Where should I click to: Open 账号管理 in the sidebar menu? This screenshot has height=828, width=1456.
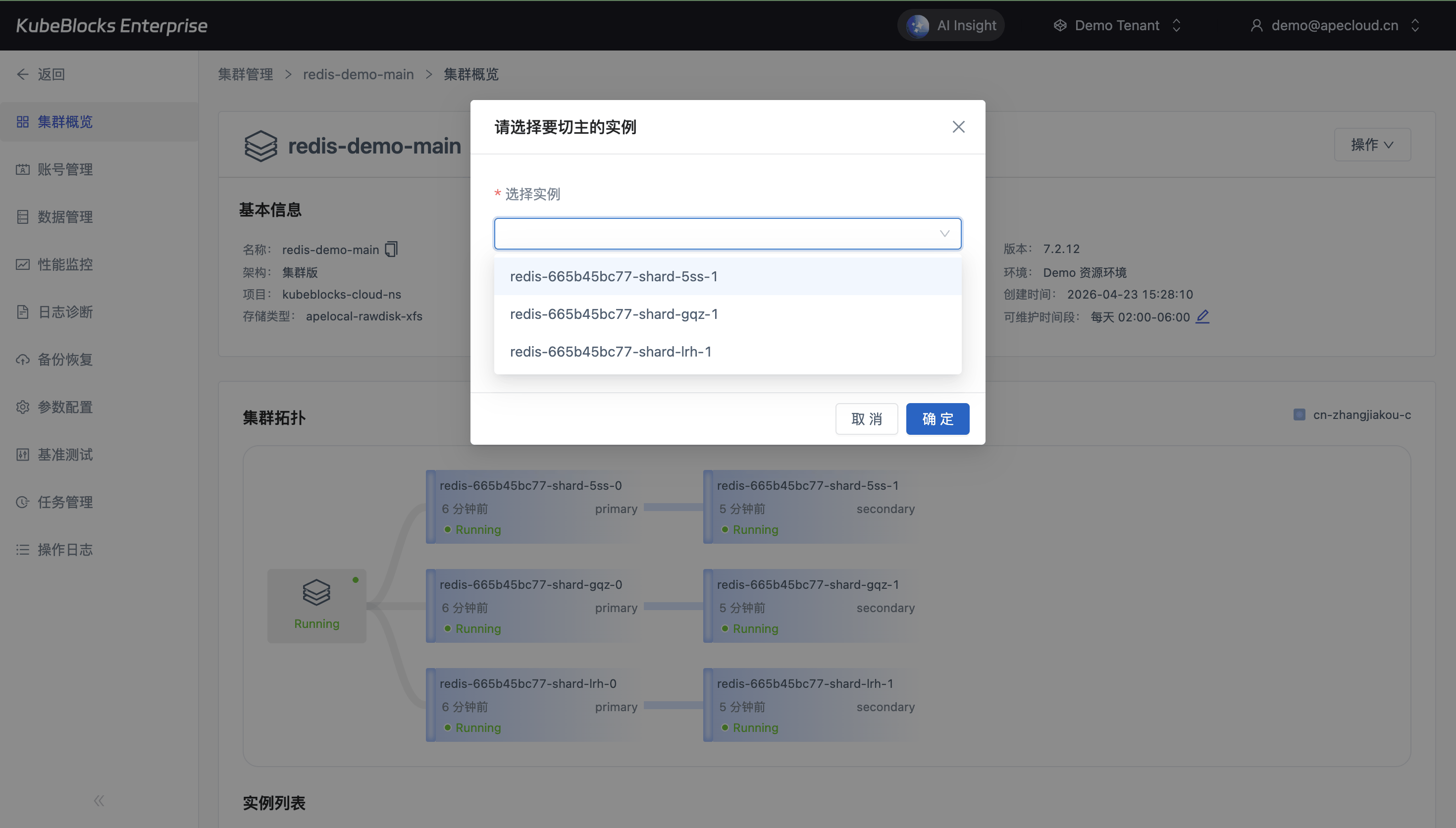(x=65, y=169)
